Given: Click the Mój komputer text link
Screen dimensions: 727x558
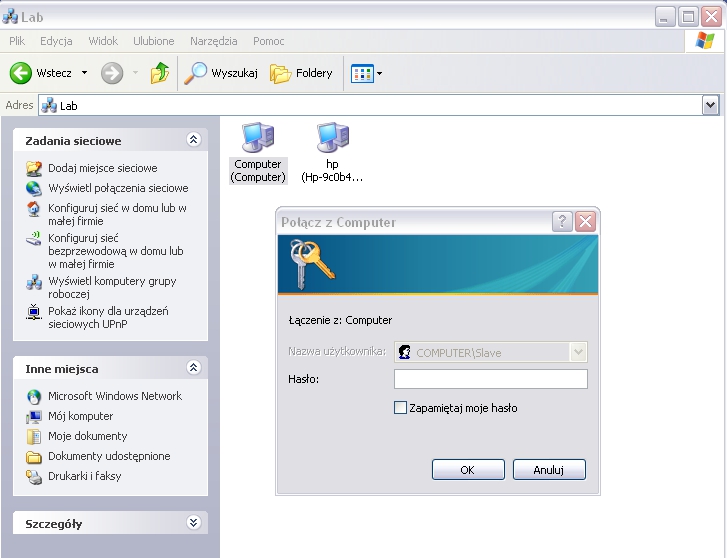Looking at the screenshot, I should [81, 417].
